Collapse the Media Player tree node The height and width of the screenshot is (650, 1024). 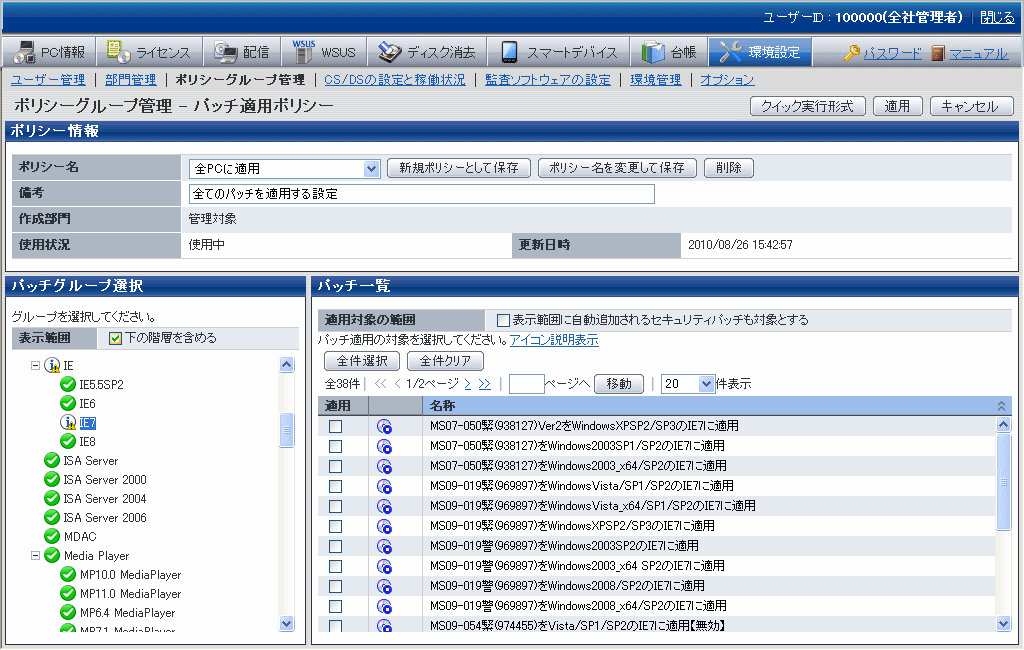(35, 555)
